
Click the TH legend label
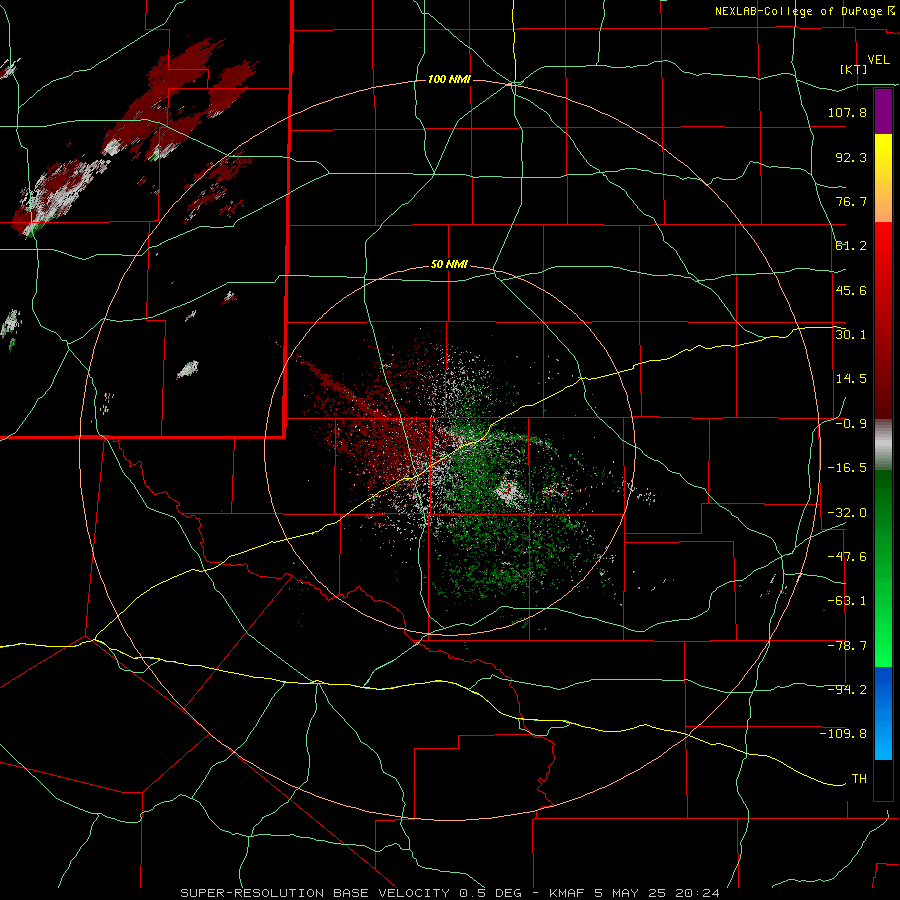click(859, 779)
